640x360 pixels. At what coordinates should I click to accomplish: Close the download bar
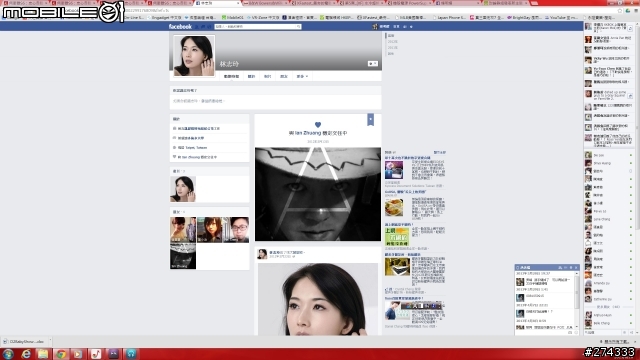(x=636, y=342)
